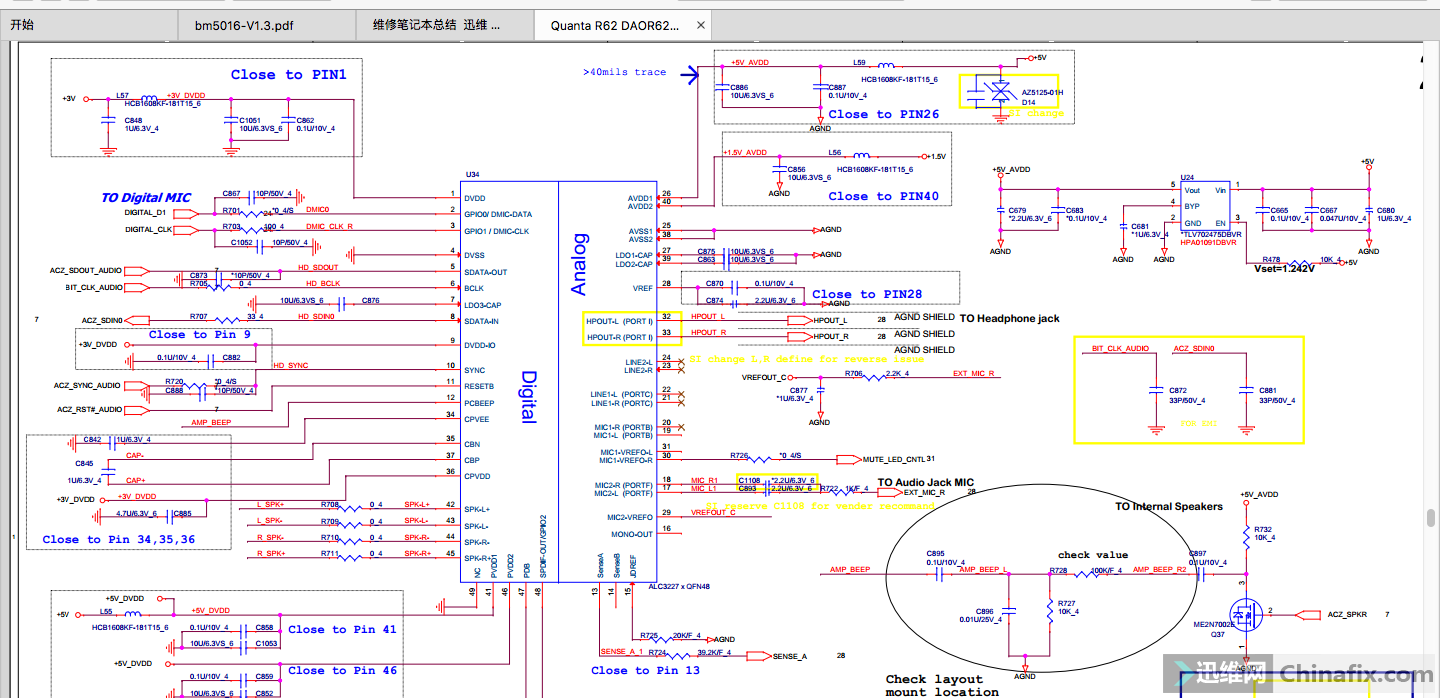
Task: Click the 'HPOUT-L (PORT I)' pin label
Action: point(619,322)
